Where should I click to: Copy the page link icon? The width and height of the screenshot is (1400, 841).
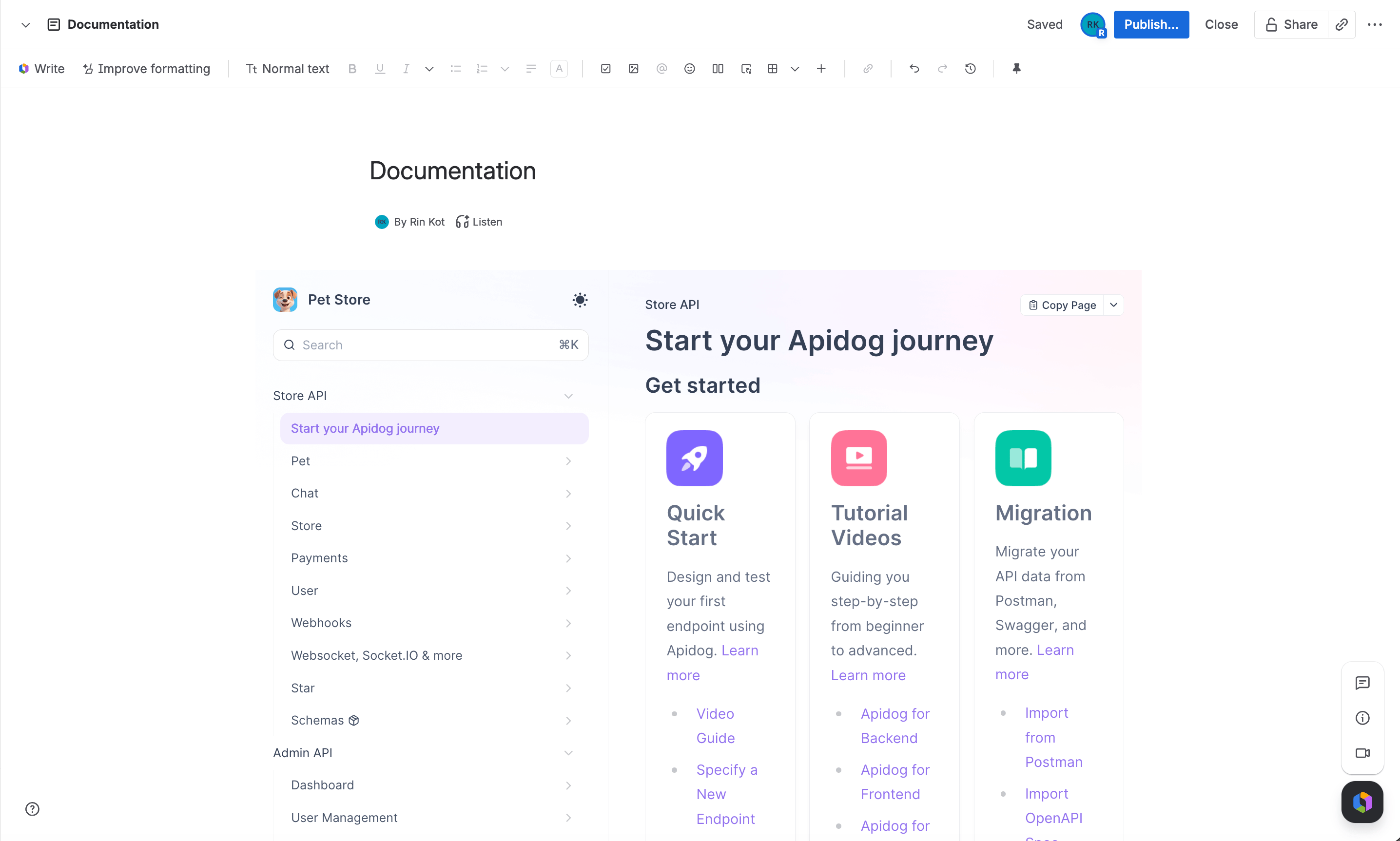point(1341,24)
